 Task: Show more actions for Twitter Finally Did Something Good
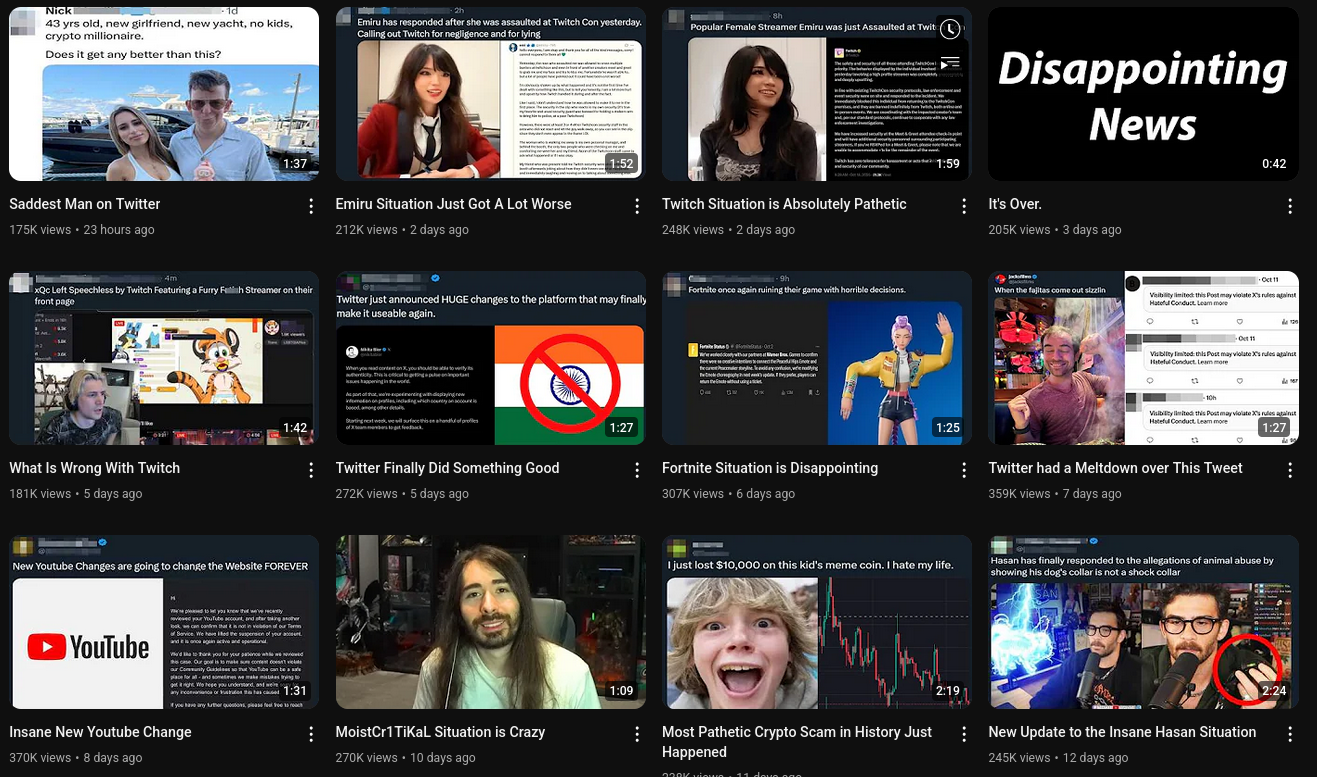click(637, 470)
